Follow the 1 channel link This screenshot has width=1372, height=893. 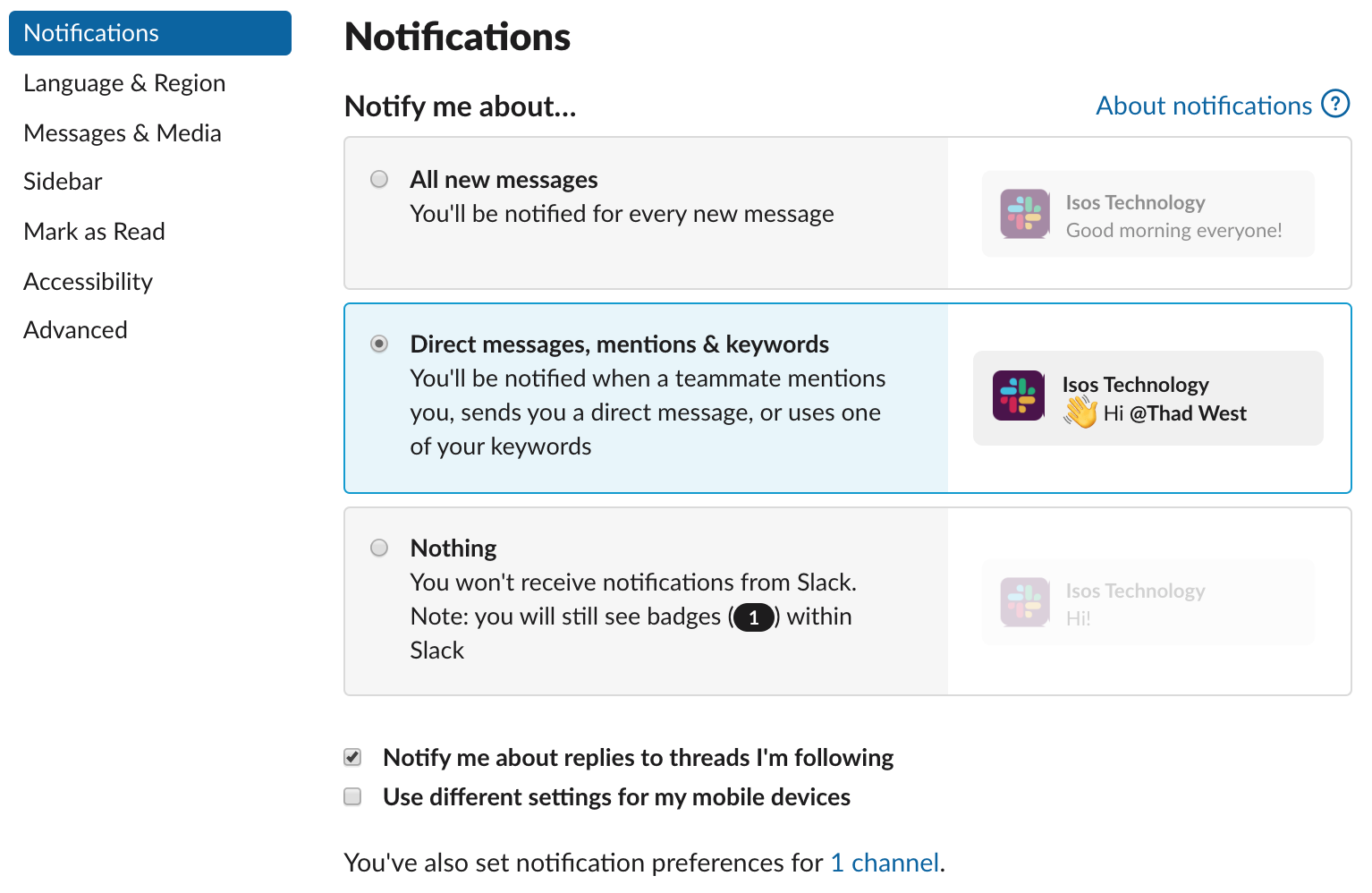885,863
